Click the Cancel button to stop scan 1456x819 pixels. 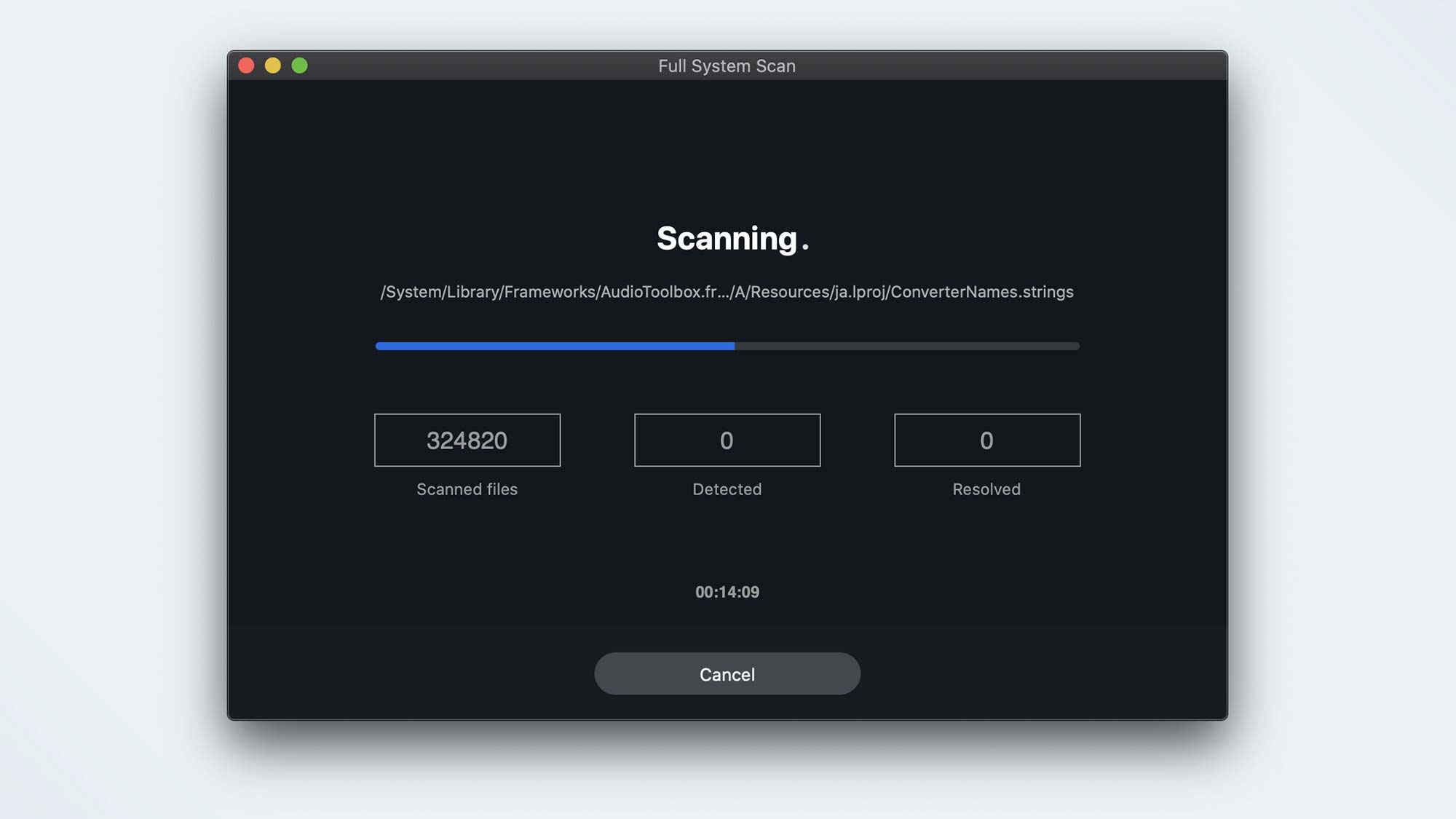727,673
